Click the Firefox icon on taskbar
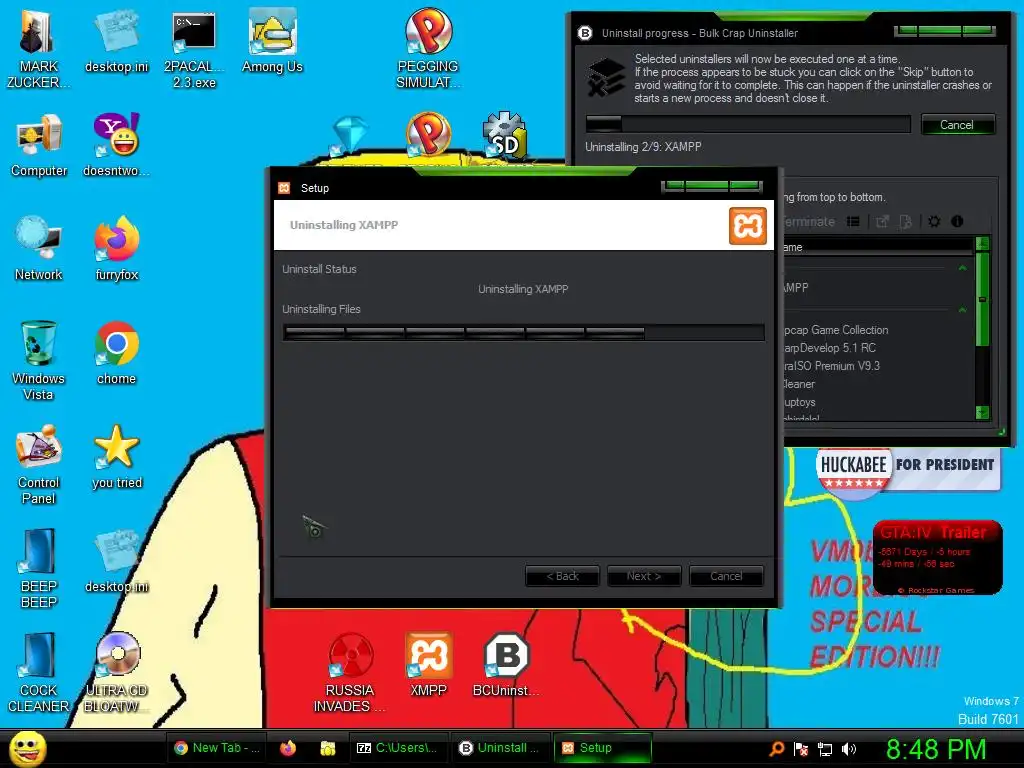 pos(287,748)
